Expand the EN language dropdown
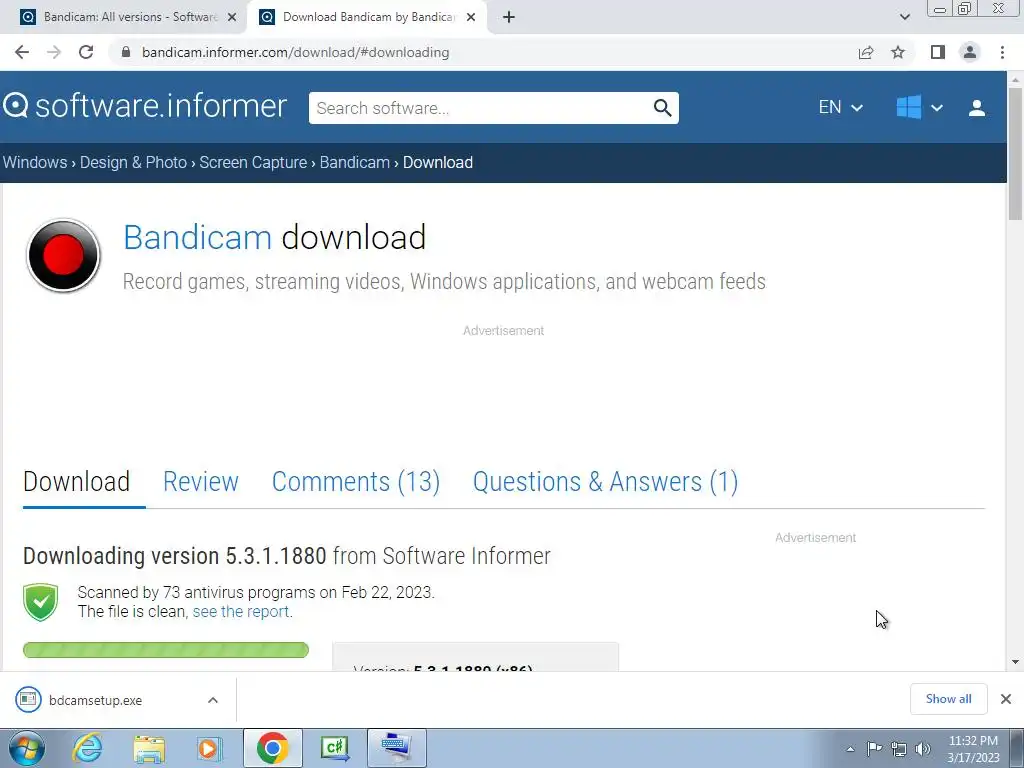The image size is (1024, 768). tap(840, 107)
